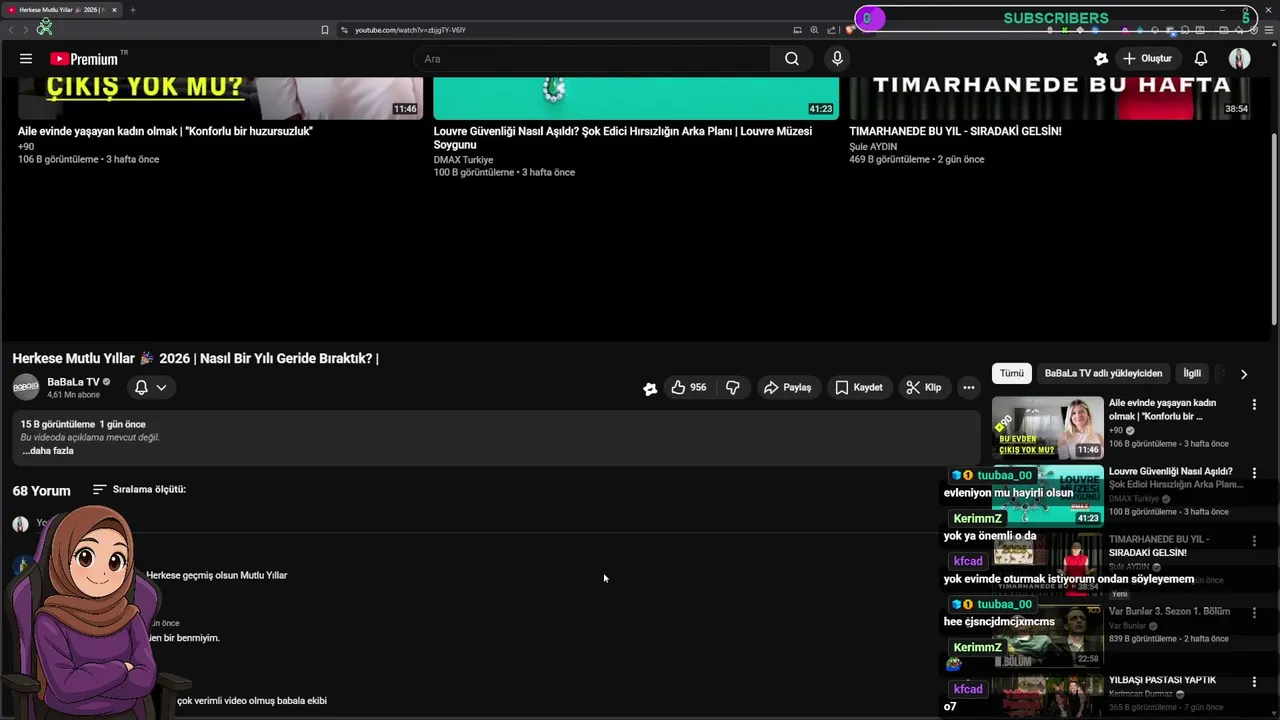Open a new browser tab with plus
1280x720 pixels.
click(132, 10)
